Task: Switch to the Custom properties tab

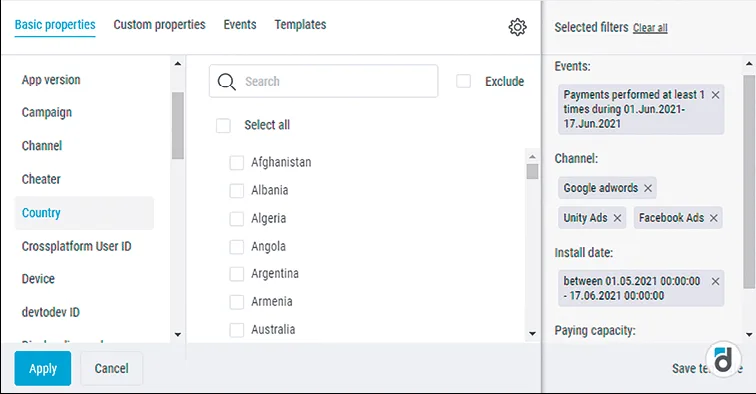Action: (160, 25)
